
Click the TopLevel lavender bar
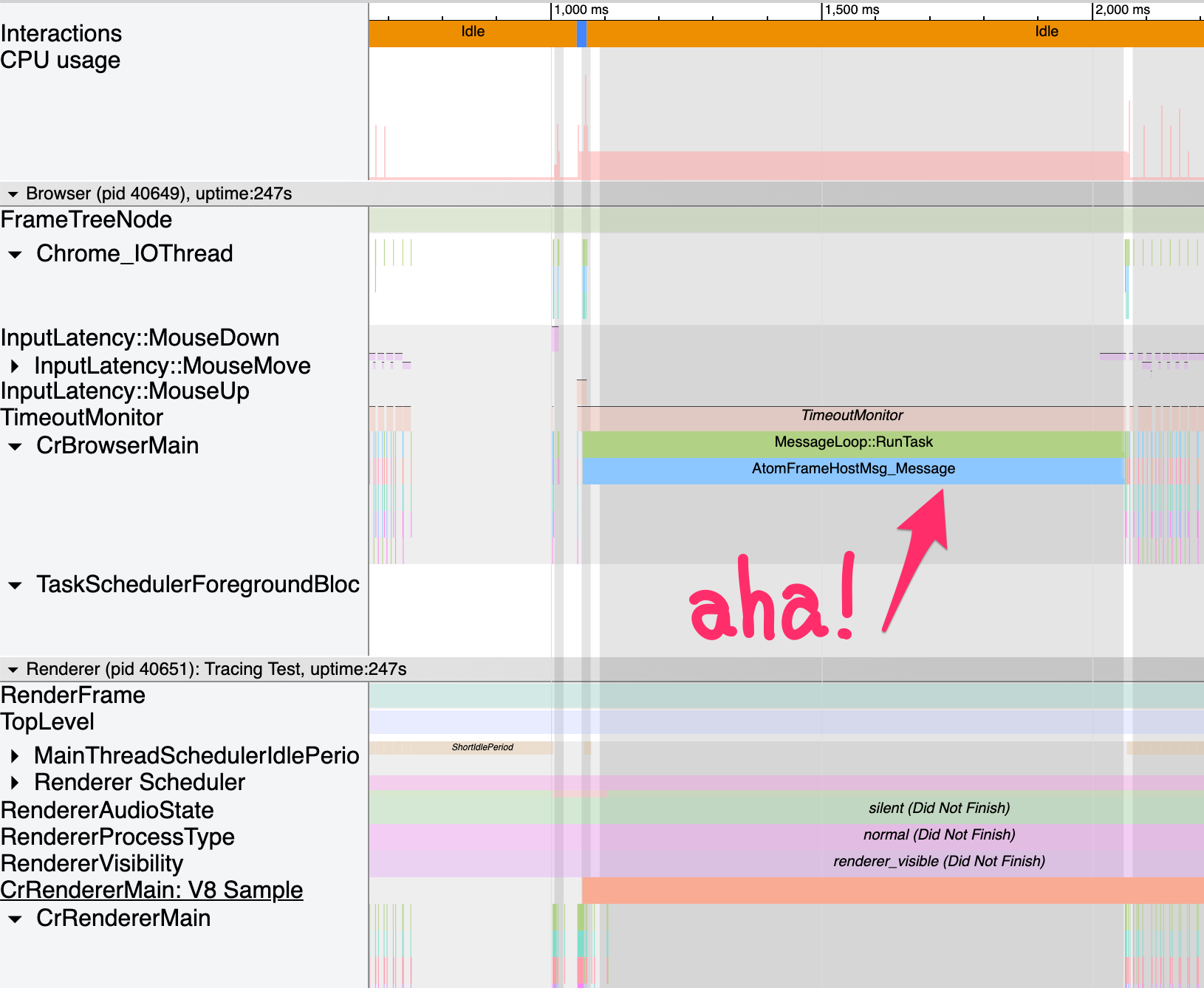pyautogui.click(x=787, y=722)
